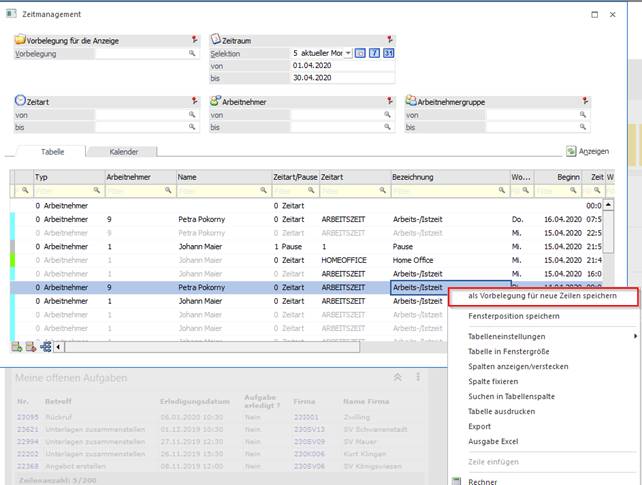Click the magnifier in the Zeitart von field
Screen dimensions: 642x485
pos(192,115)
